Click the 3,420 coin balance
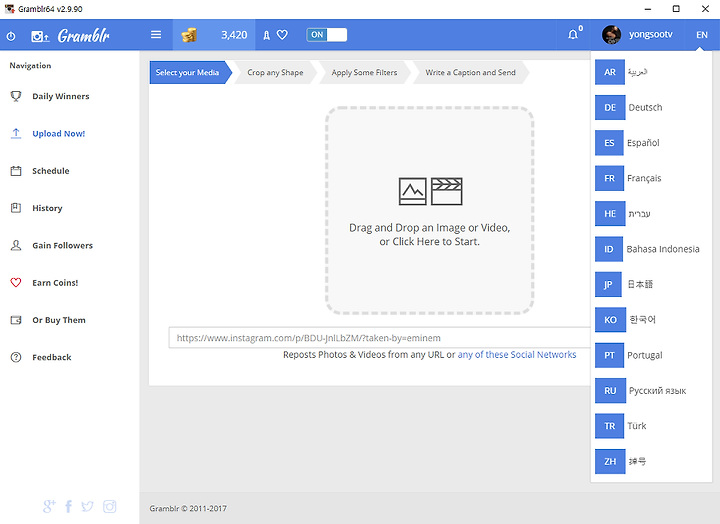 (234, 35)
